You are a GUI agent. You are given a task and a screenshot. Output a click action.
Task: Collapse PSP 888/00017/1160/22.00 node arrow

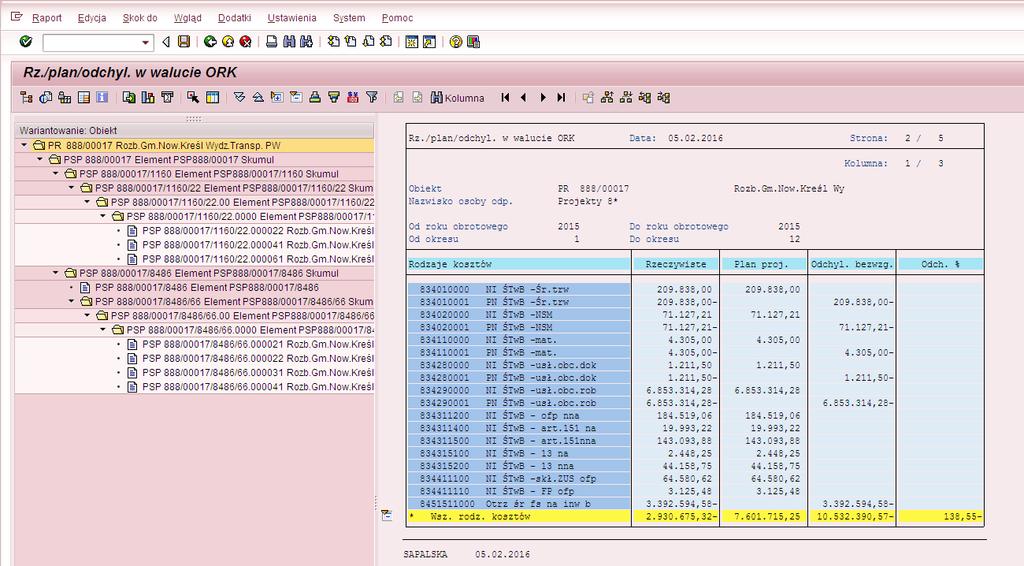87,202
